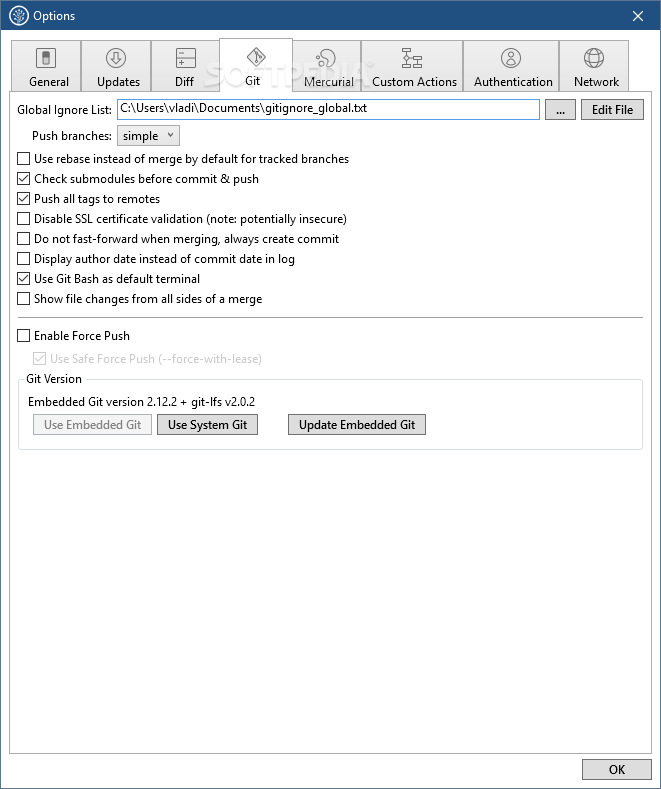Click Use System Git button

click(207, 425)
